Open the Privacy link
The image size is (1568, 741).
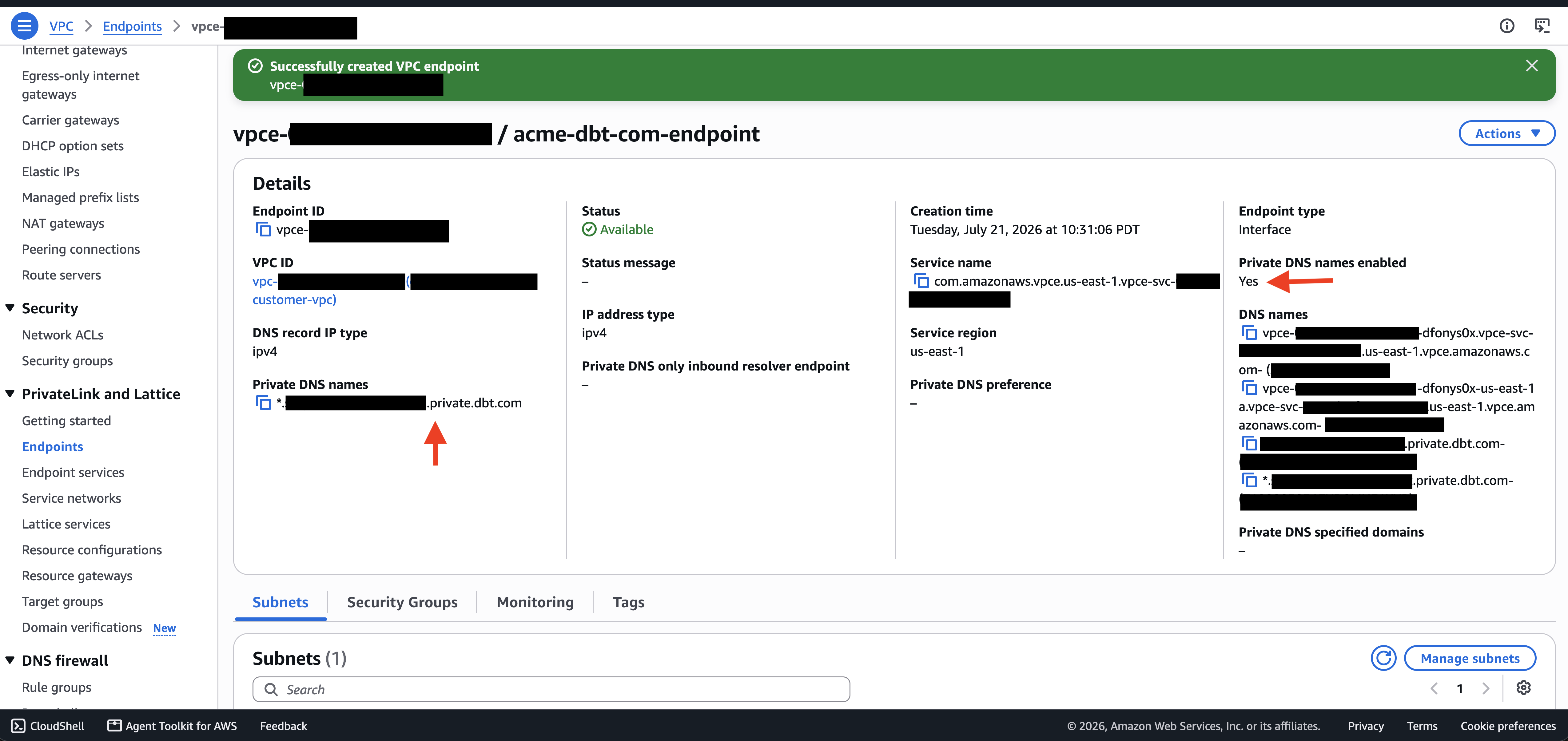[x=1365, y=726]
